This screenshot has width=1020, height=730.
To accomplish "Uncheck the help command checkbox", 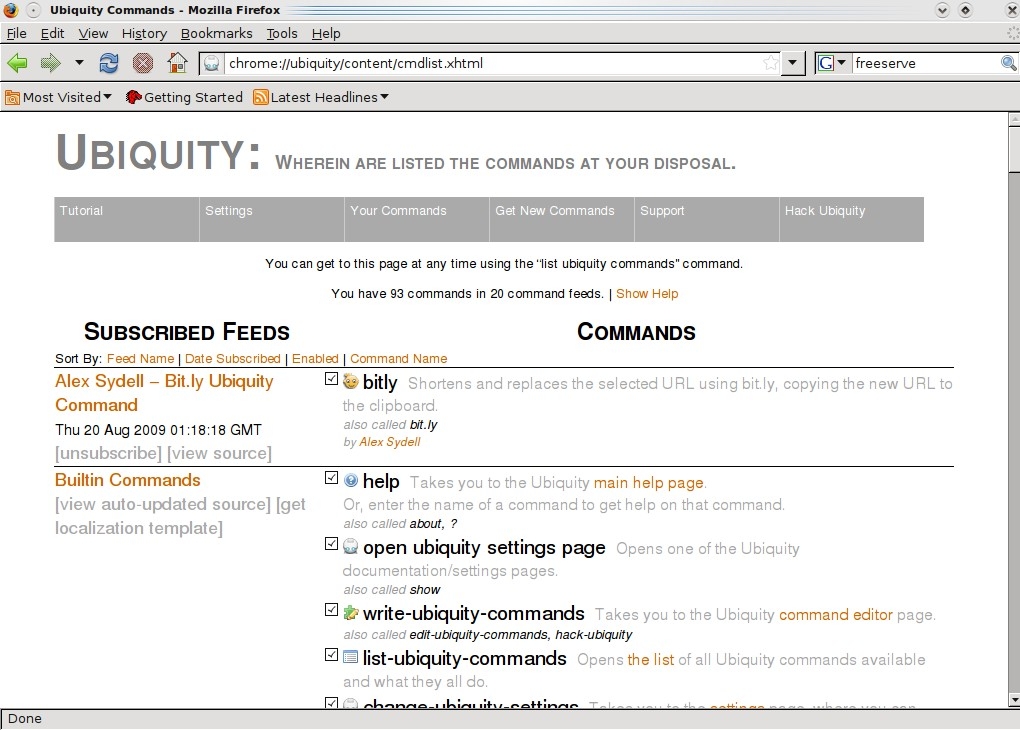I will (331, 478).
